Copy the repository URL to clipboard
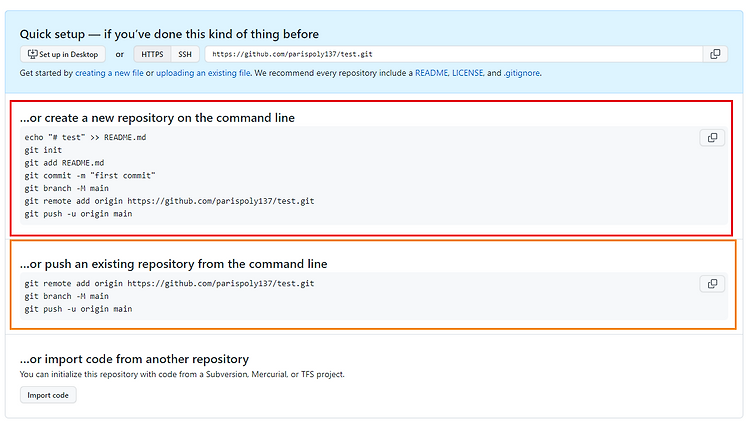 point(715,54)
